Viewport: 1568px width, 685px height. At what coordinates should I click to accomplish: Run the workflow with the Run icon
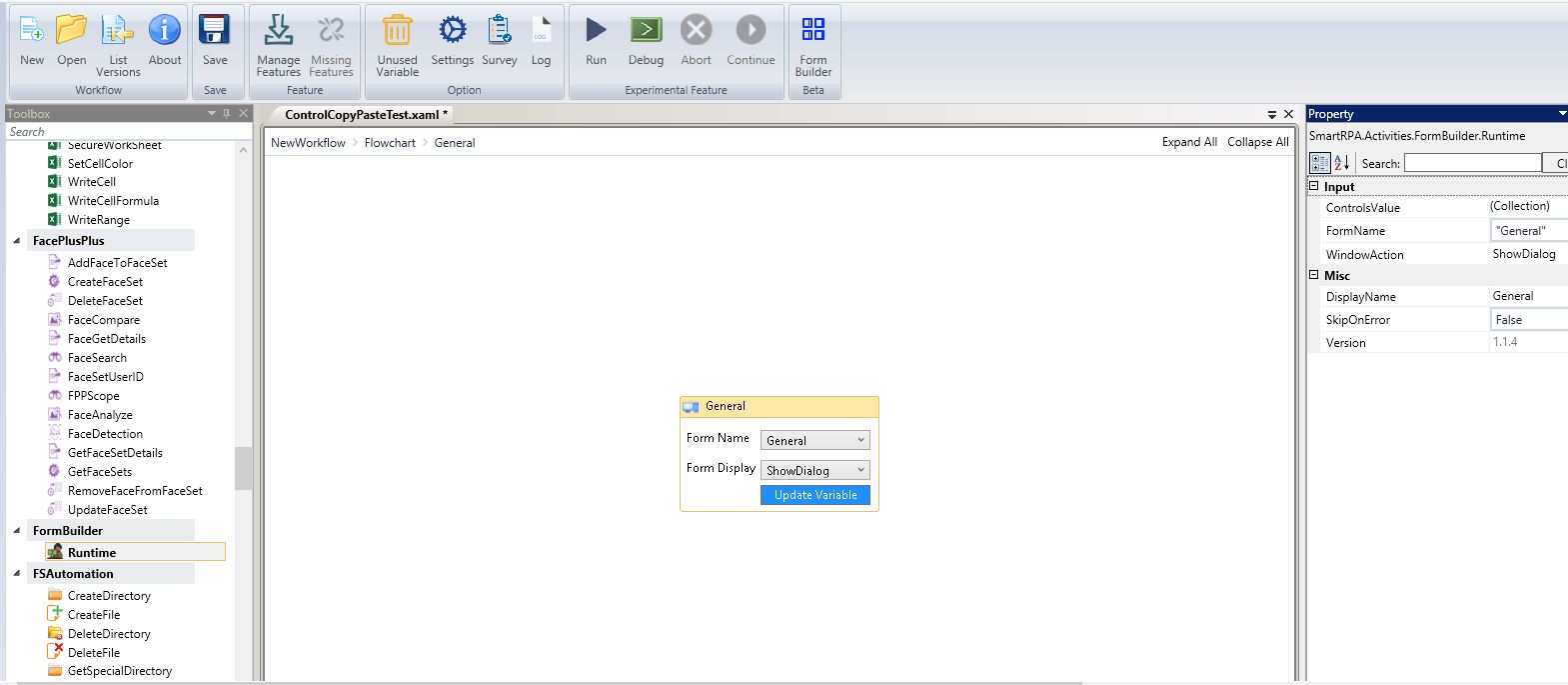coord(596,31)
